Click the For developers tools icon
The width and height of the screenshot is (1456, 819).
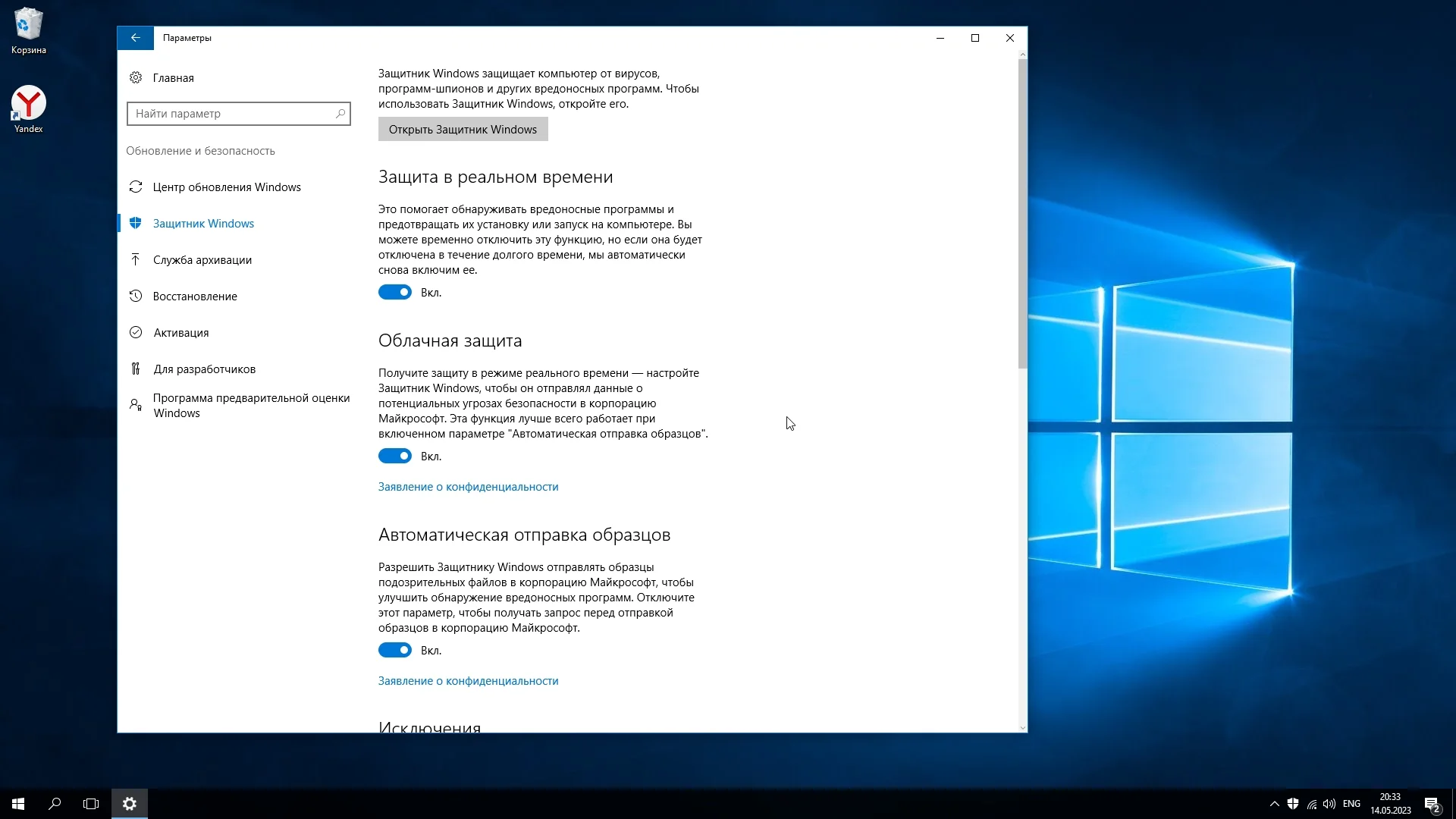136,369
